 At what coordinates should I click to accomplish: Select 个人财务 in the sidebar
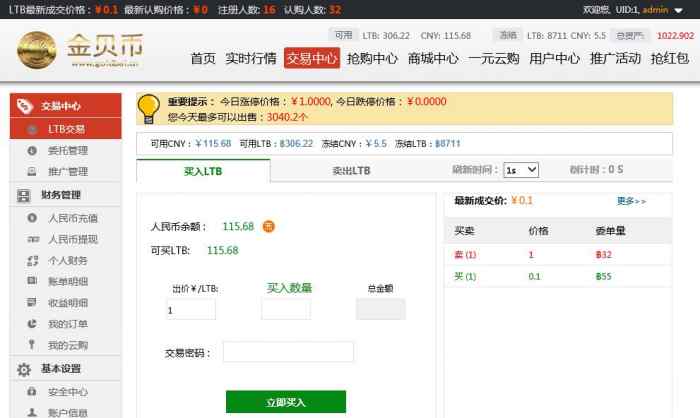(68, 260)
